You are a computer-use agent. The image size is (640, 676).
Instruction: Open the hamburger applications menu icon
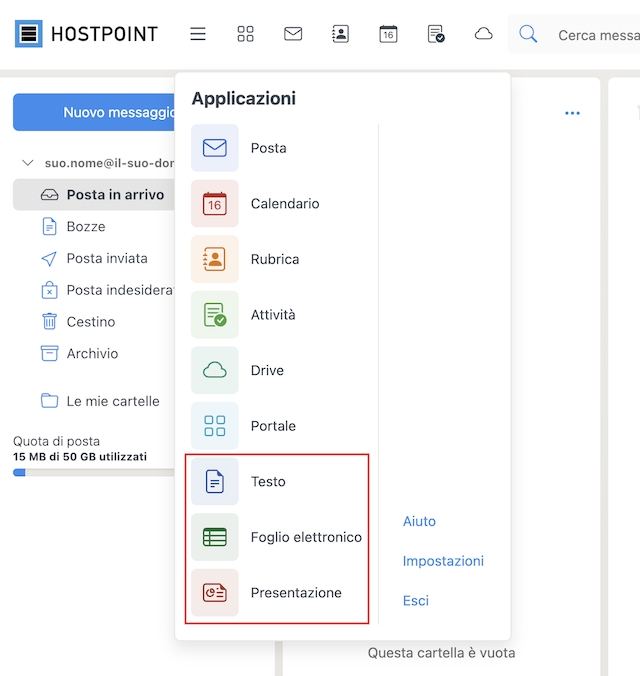[198, 34]
